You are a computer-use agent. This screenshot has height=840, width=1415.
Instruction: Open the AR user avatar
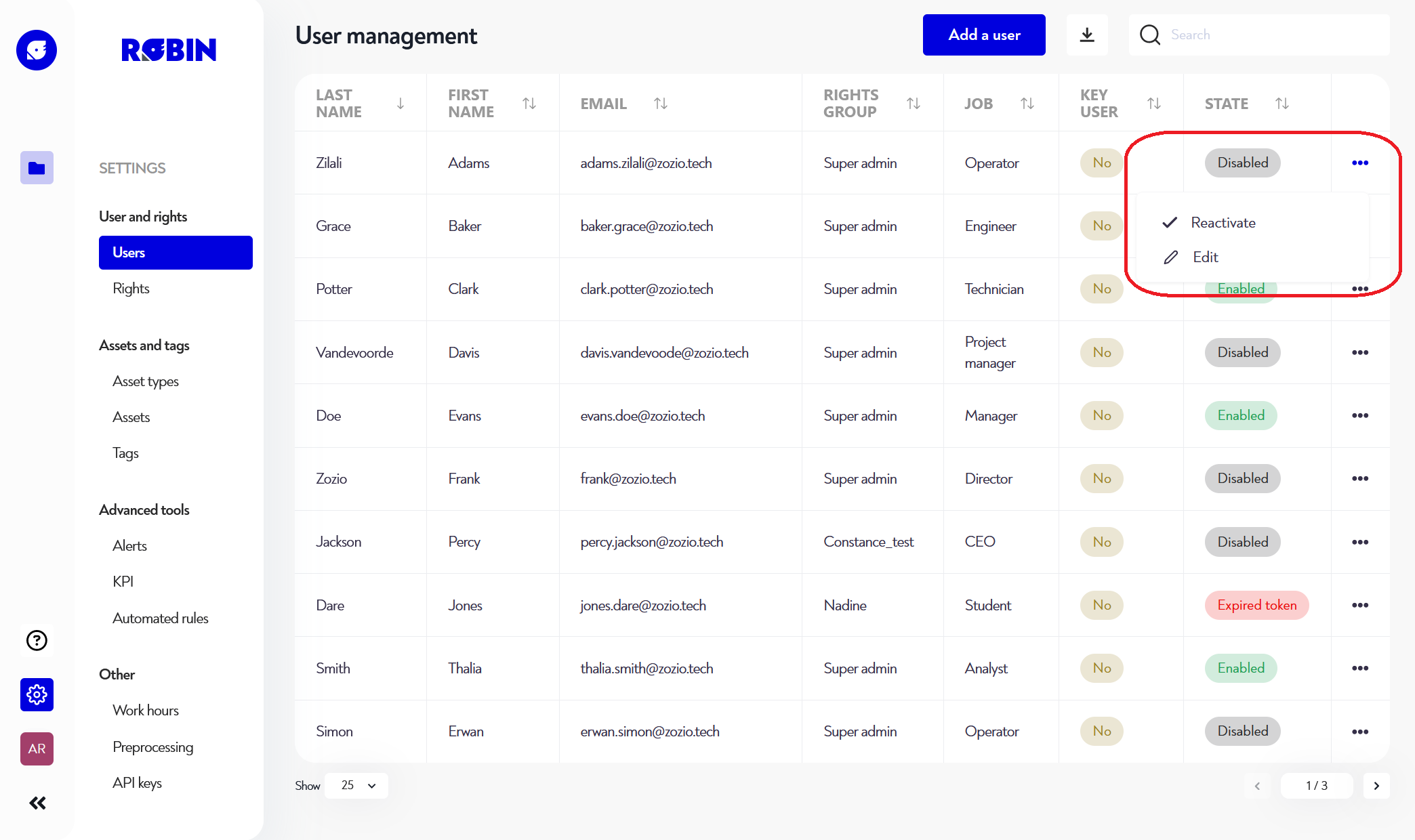point(37,749)
